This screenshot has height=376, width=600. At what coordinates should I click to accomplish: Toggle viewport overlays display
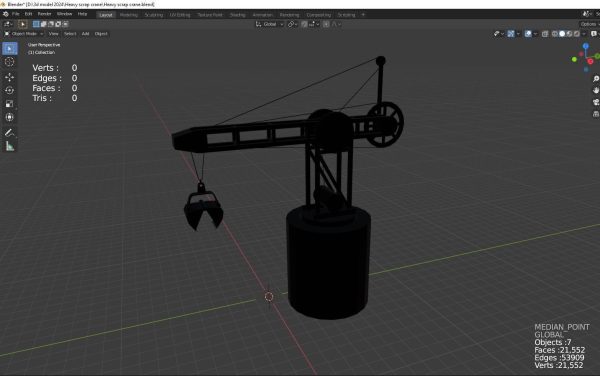click(528, 34)
